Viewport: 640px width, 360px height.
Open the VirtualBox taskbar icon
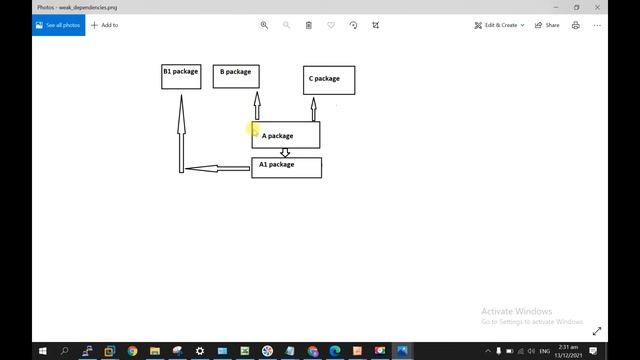click(x=109, y=351)
